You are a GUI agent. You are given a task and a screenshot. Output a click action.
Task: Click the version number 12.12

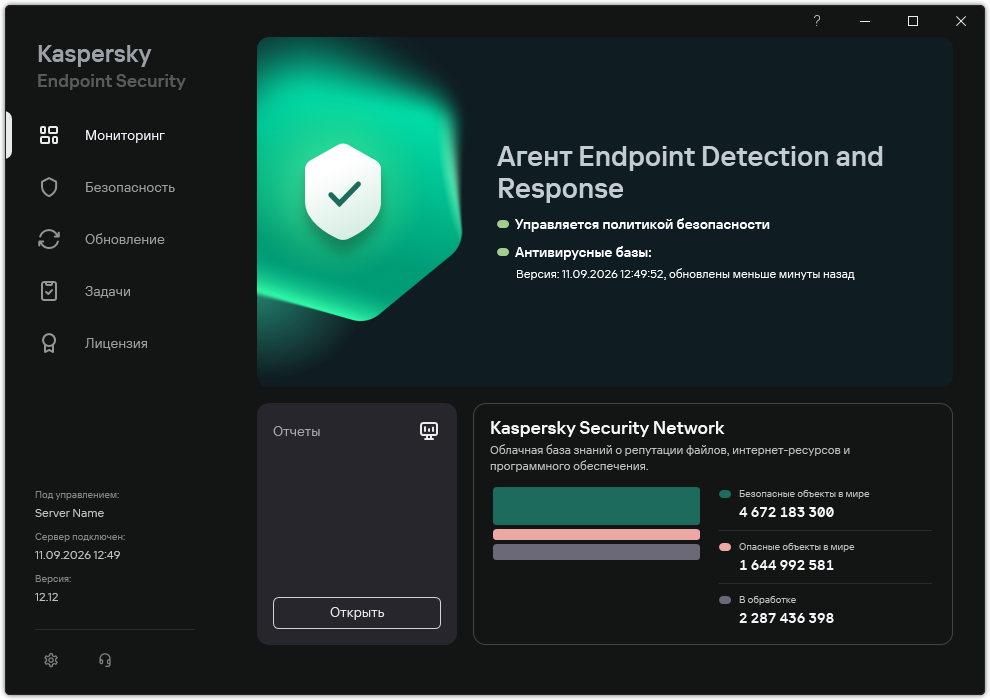click(x=46, y=597)
